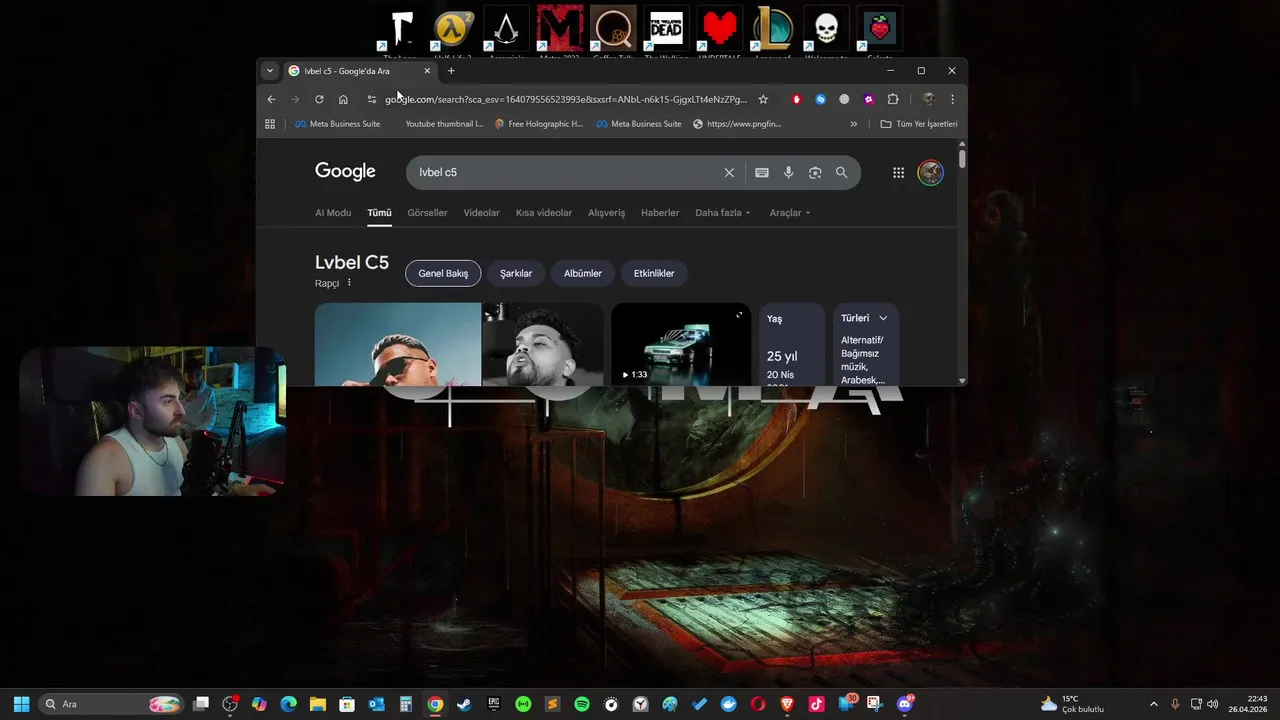Open the Metro 2033 desktop shortcut
The image size is (1280, 720).
(560, 29)
